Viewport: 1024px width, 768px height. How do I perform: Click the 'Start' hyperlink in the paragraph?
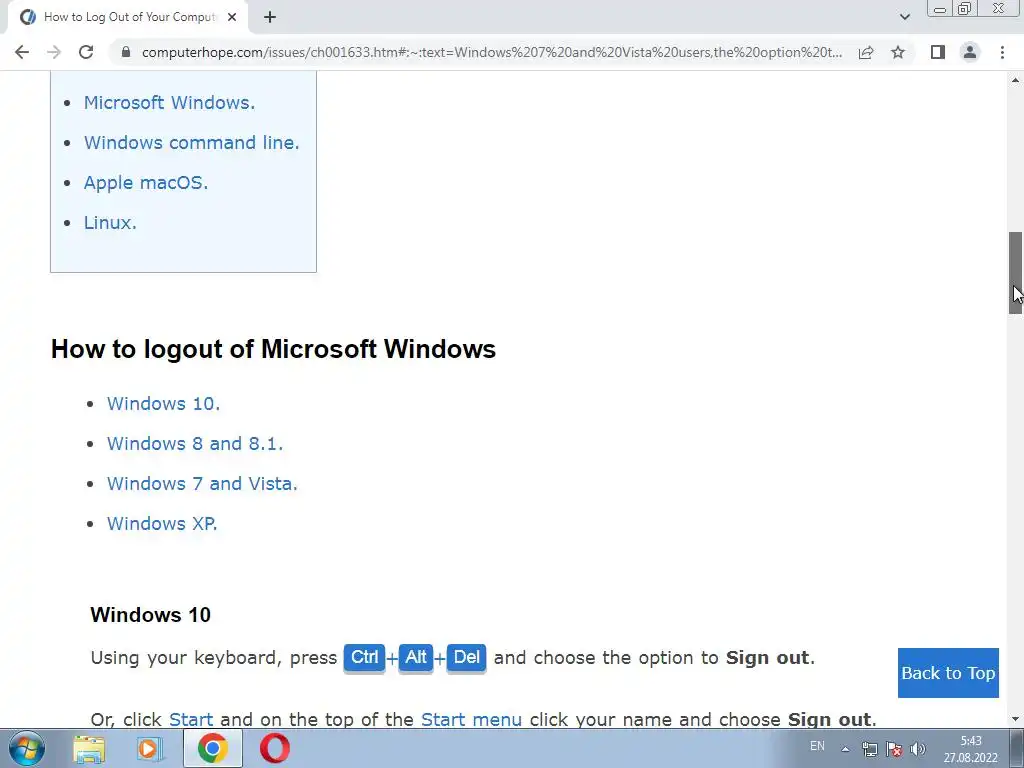pyautogui.click(x=191, y=719)
